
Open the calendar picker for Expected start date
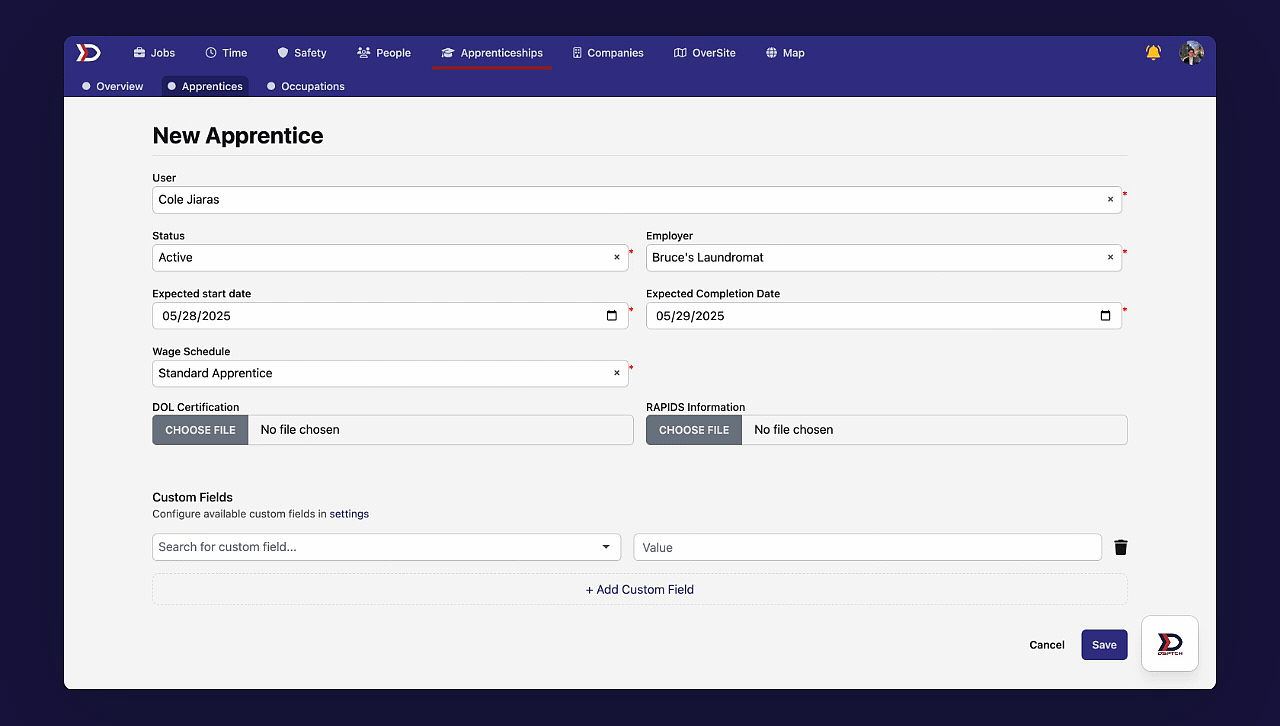pyautogui.click(x=612, y=316)
